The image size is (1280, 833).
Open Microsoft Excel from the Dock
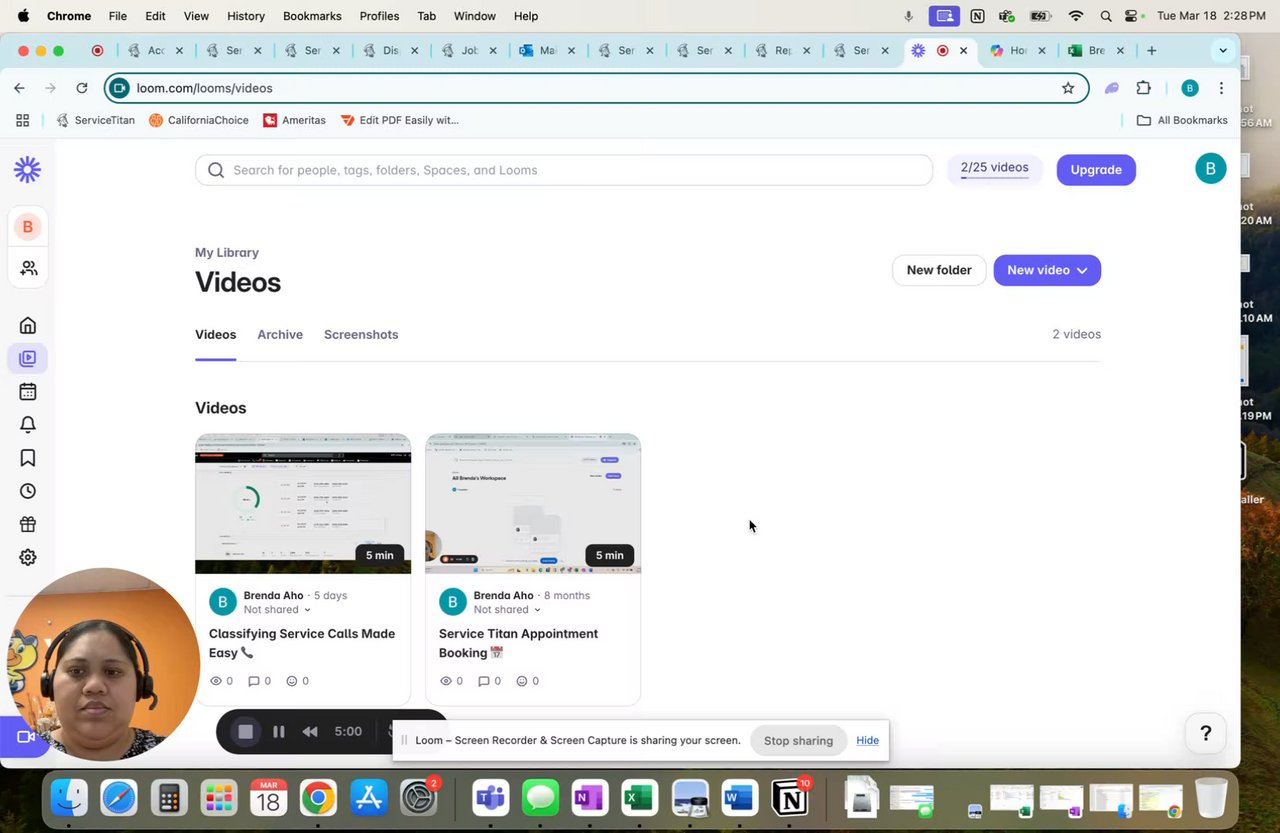click(639, 798)
